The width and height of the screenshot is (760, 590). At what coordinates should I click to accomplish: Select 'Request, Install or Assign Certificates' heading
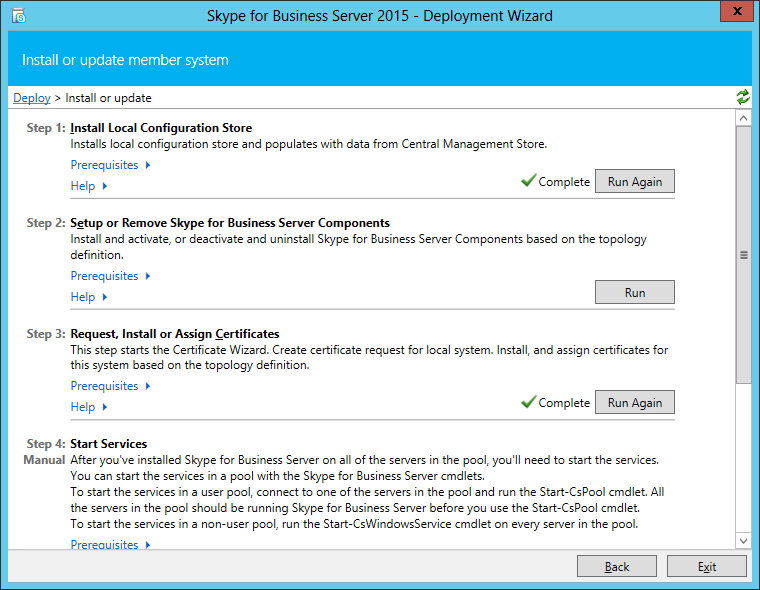click(174, 334)
